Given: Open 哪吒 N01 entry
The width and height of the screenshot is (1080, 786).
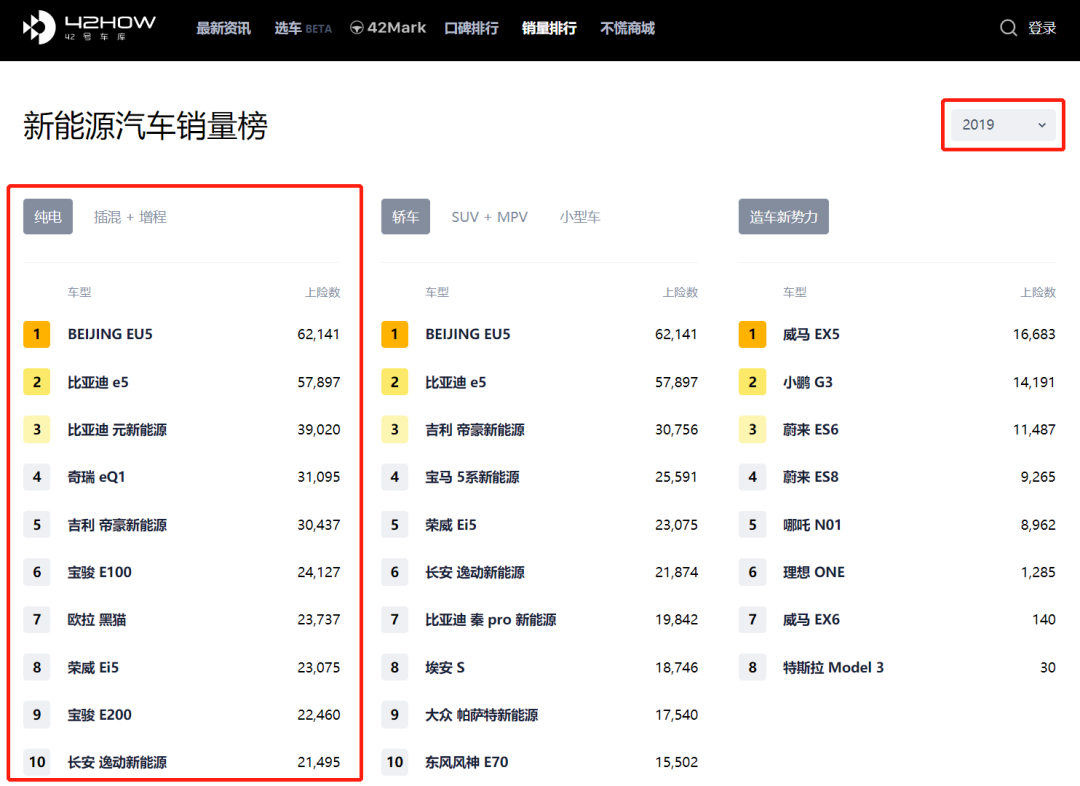Looking at the screenshot, I should pos(811,525).
